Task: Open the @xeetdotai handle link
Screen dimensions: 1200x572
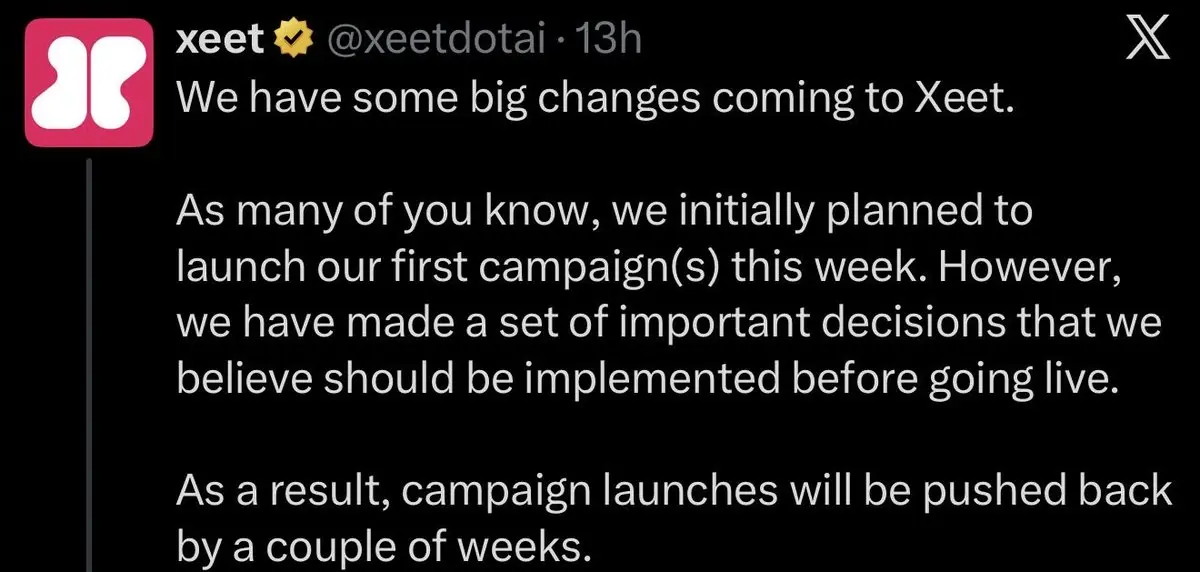Action: 433,39
